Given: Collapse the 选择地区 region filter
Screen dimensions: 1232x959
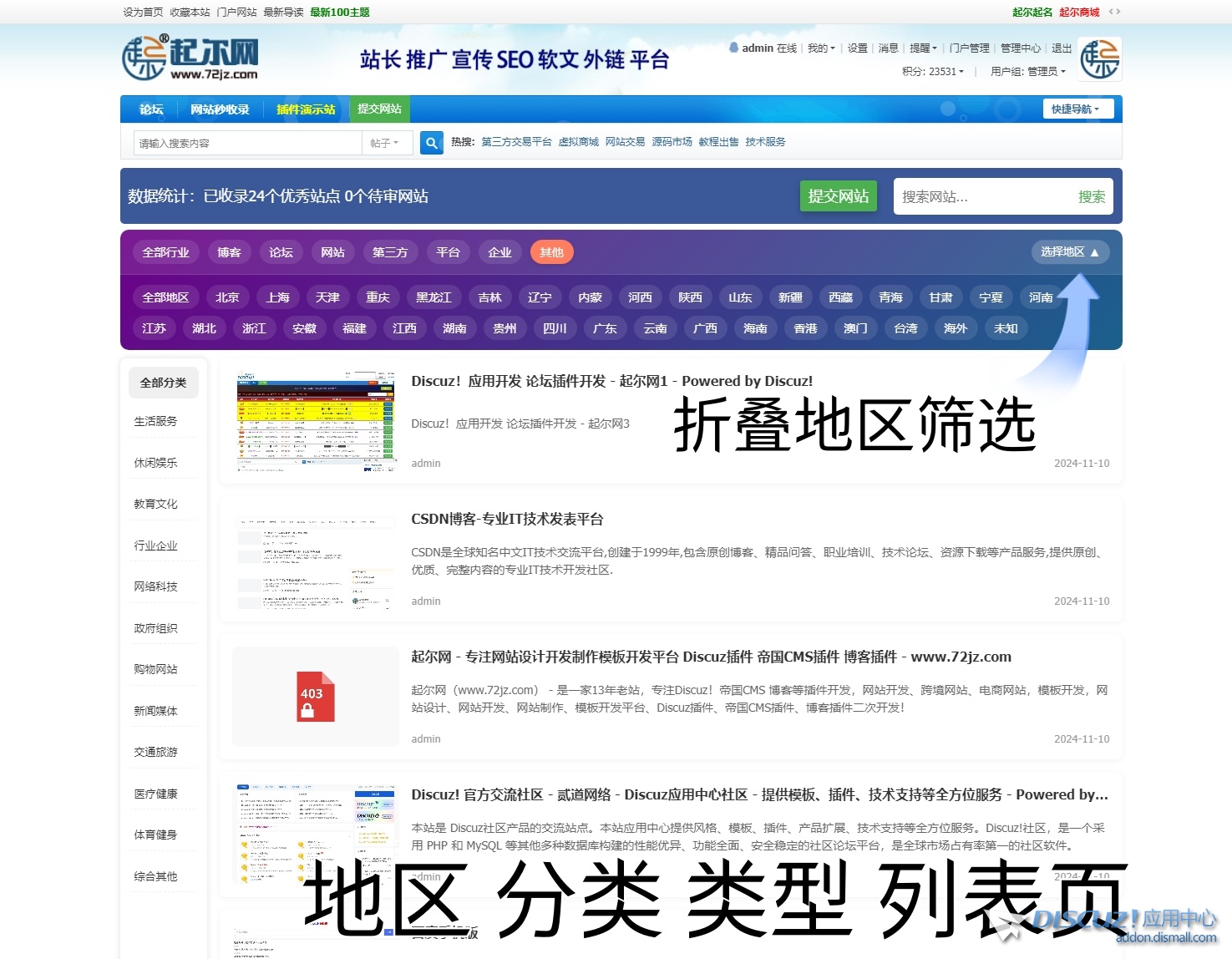Looking at the screenshot, I should tap(1069, 251).
